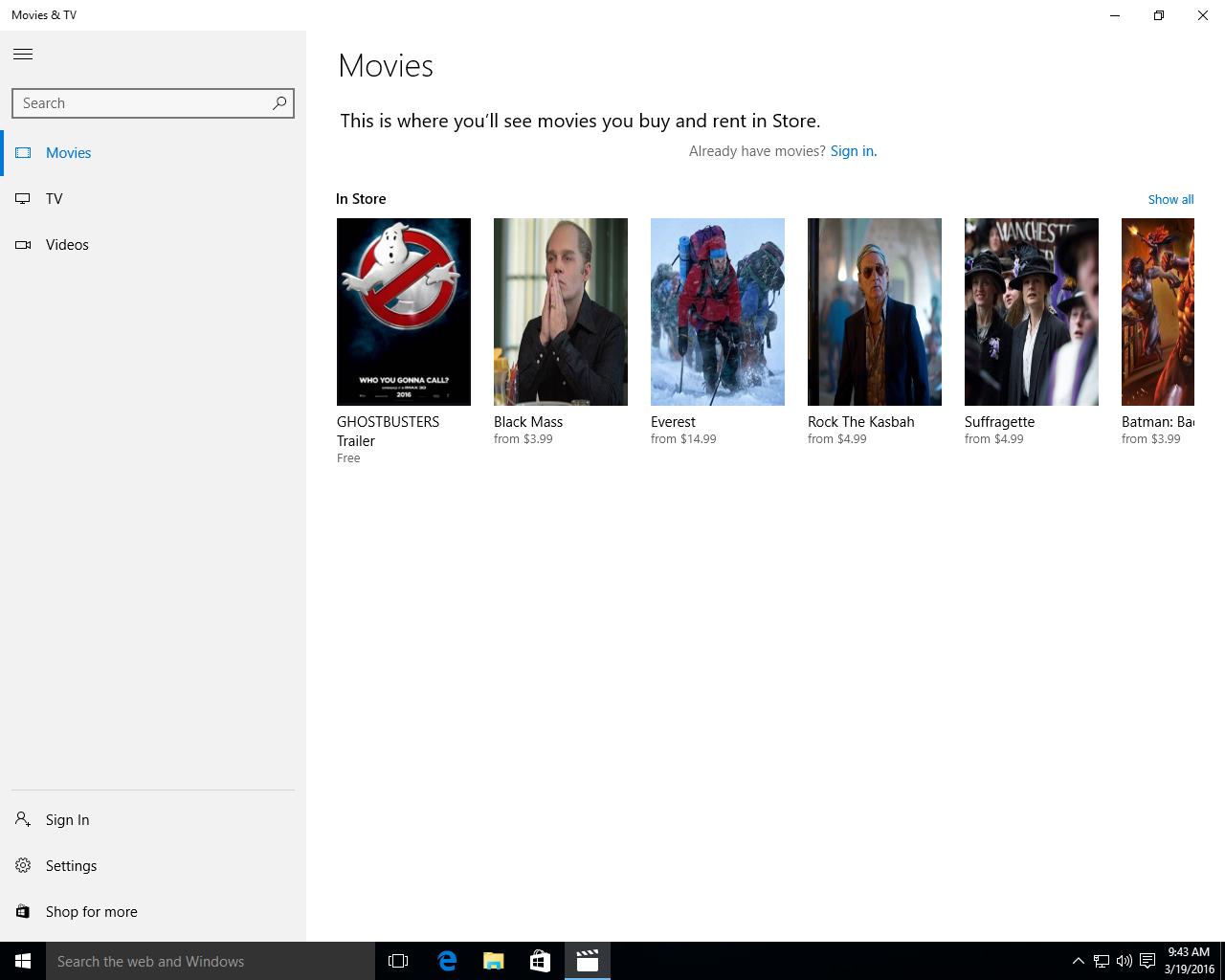Click the Shop for more store bag icon

[x=23, y=911]
